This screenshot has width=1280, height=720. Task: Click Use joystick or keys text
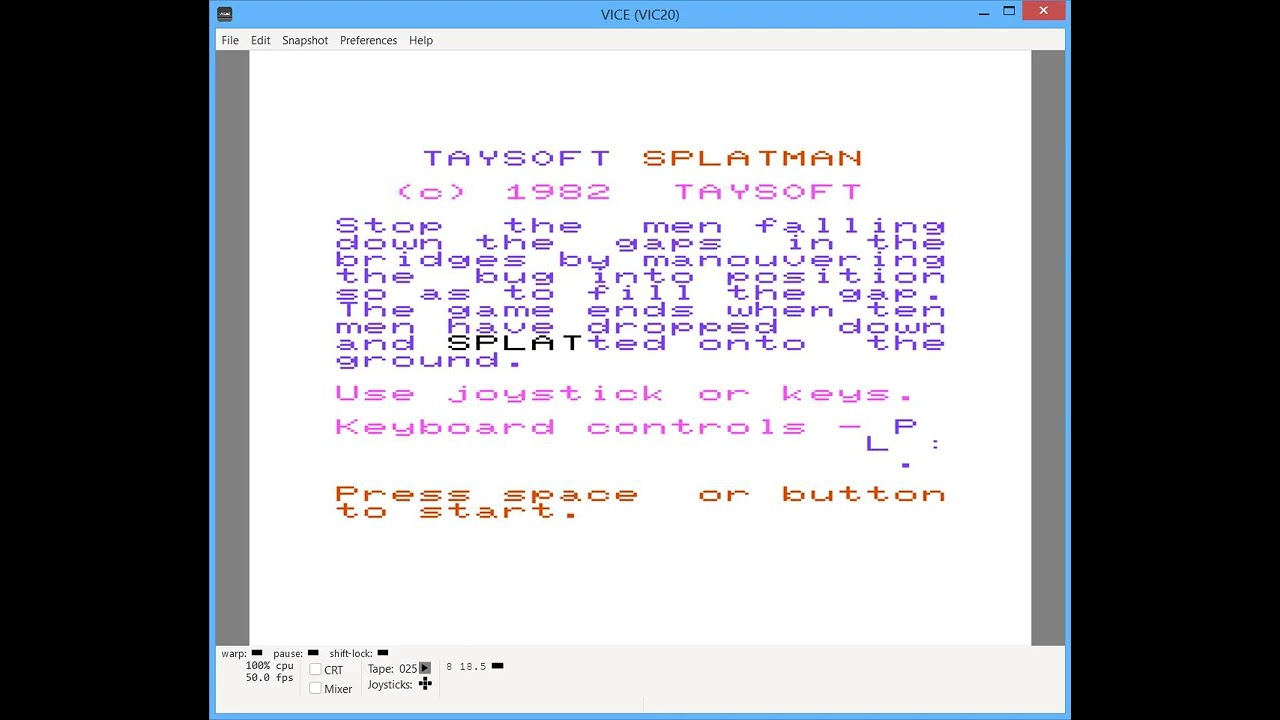point(624,393)
